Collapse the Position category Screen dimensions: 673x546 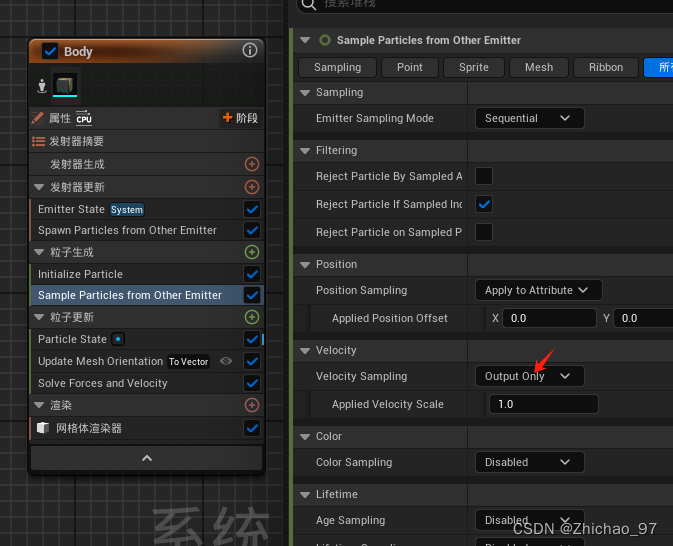point(305,265)
